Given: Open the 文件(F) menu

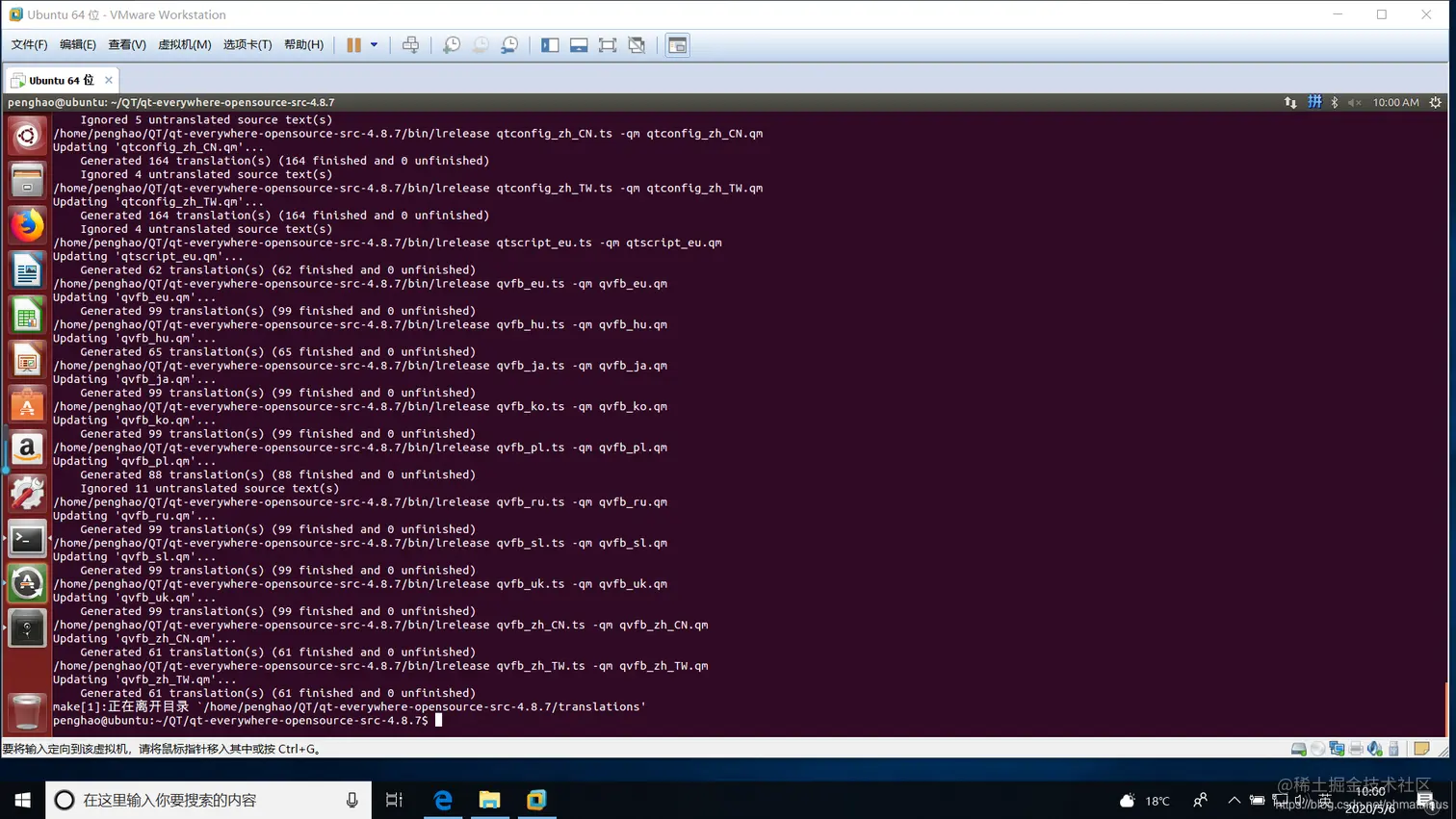Looking at the screenshot, I should [29, 44].
